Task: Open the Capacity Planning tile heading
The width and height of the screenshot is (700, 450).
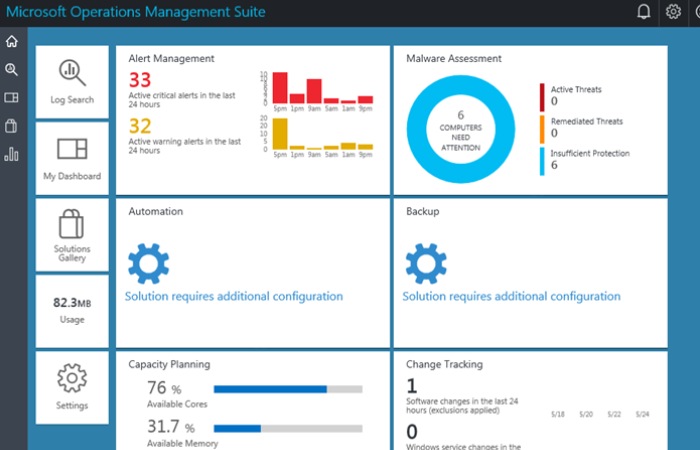Action: (169, 364)
